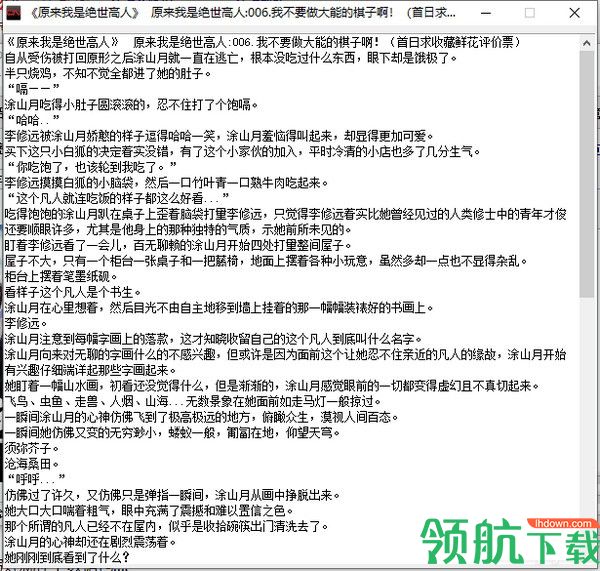
Task: Click the line 沧海桑田。
Action: click(32, 464)
